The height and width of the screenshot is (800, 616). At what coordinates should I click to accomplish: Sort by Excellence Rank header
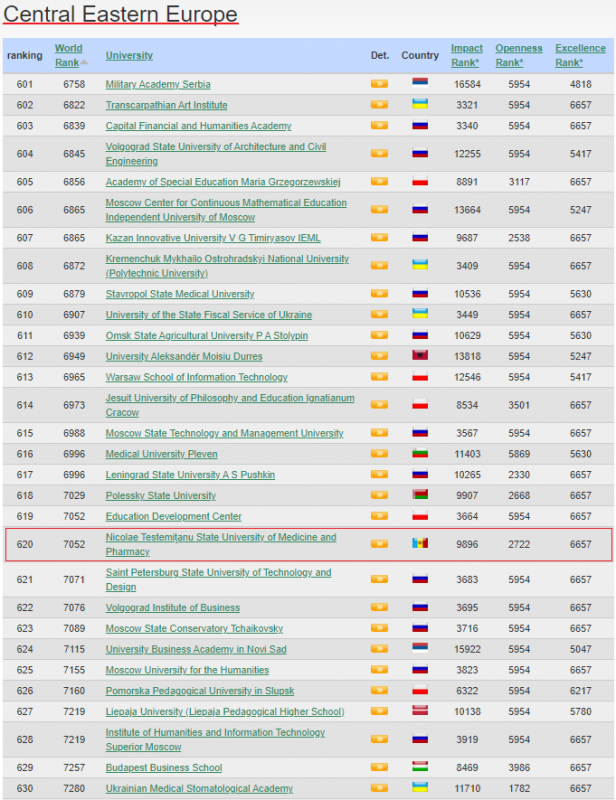point(580,55)
